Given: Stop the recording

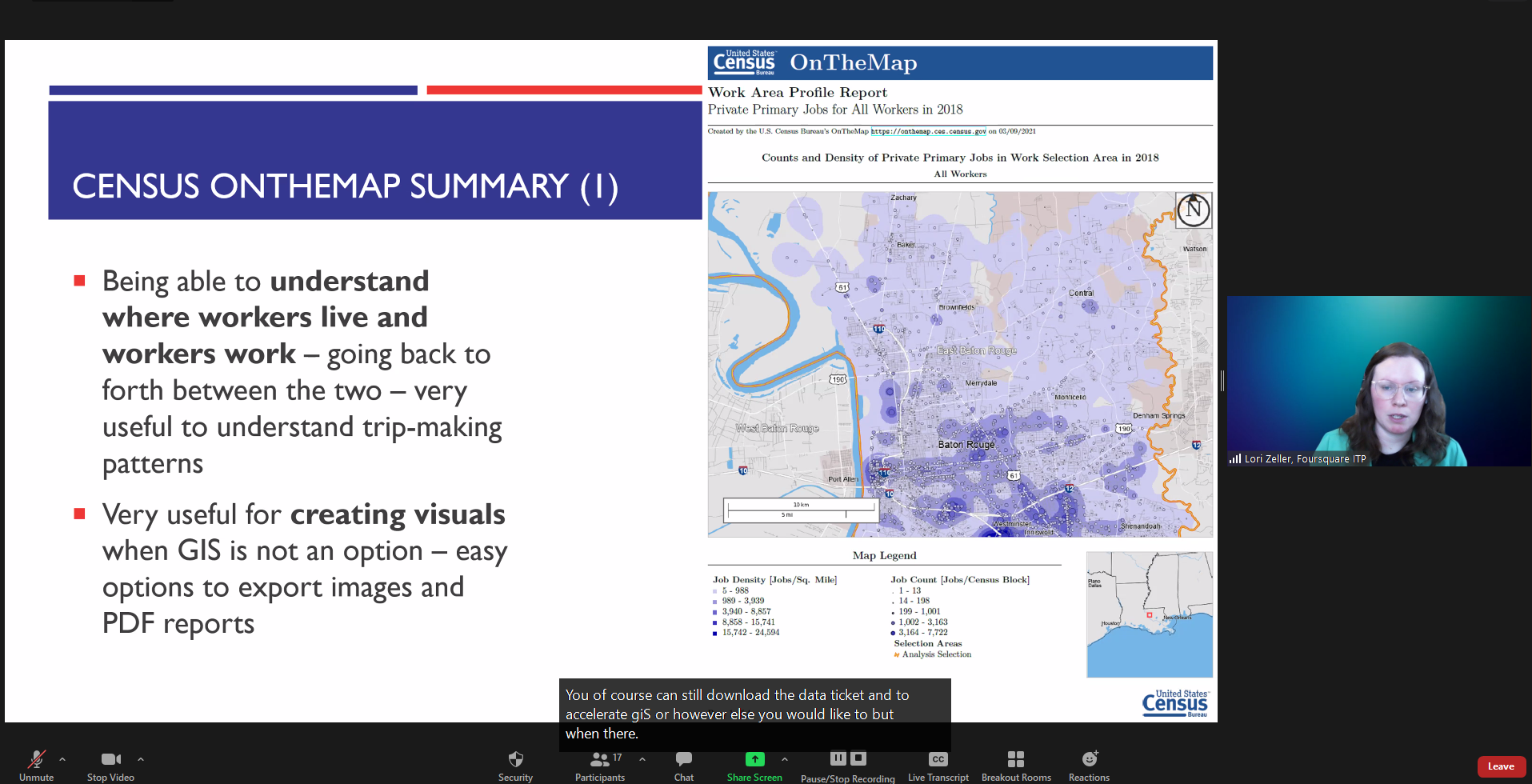Looking at the screenshot, I should click(x=858, y=758).
